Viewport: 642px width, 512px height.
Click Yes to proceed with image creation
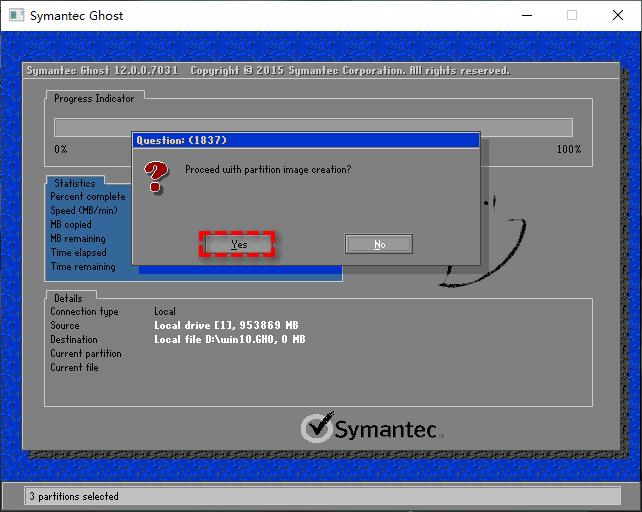(238, 244)
